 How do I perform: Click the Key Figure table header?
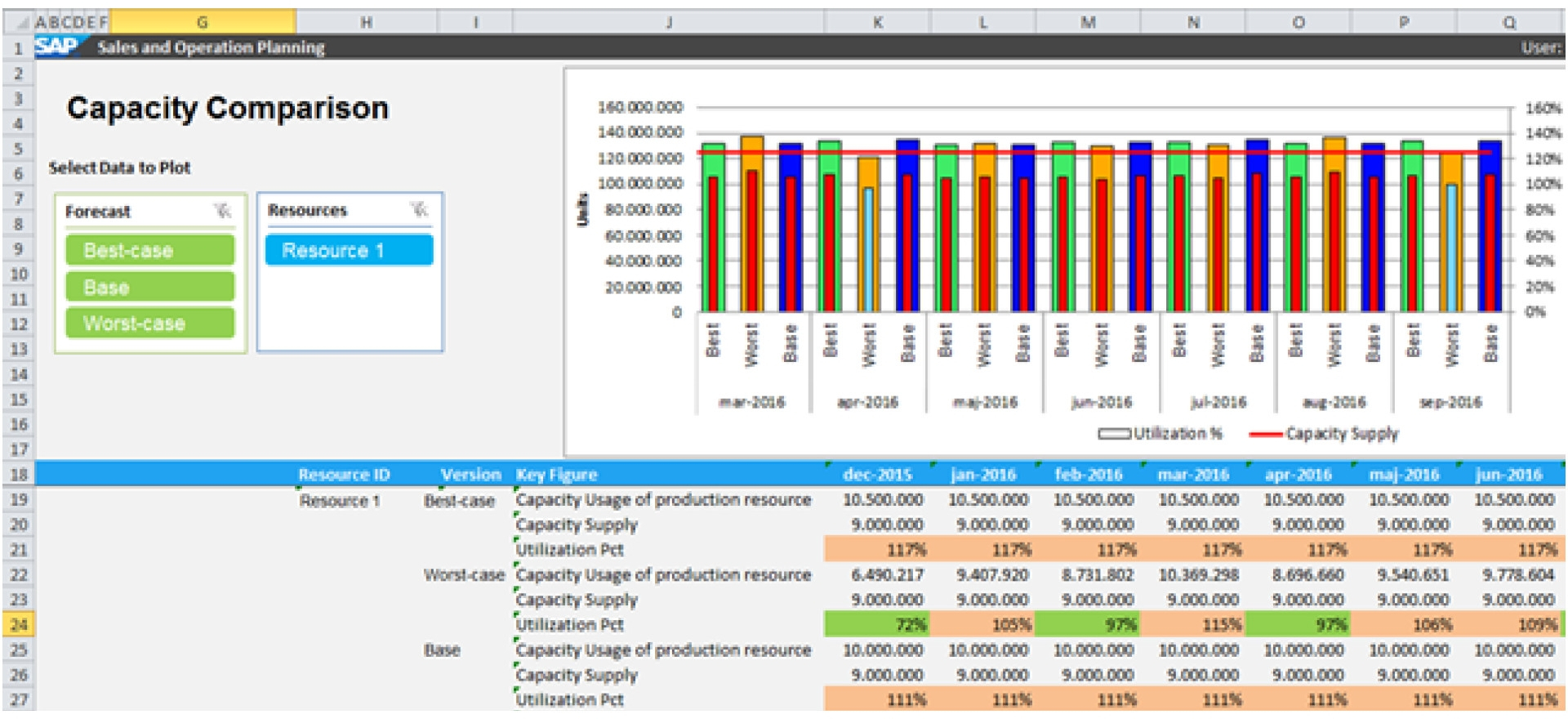556,475
